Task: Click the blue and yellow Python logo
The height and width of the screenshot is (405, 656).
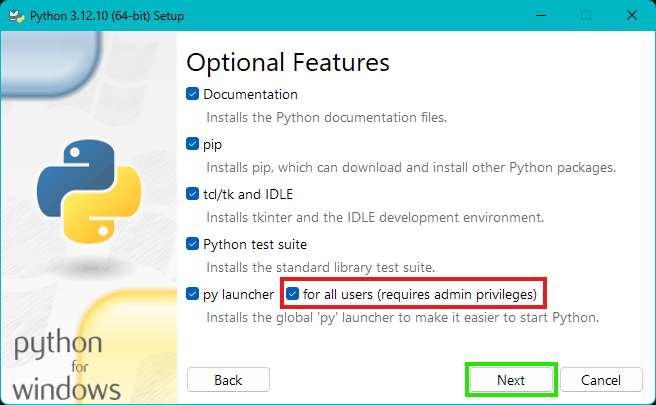Action: [89, 192]
